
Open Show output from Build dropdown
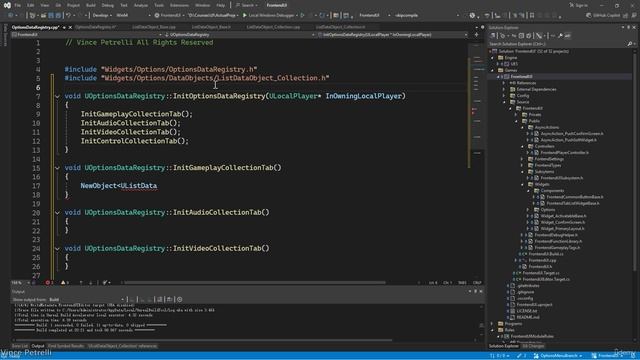point(86,300)
